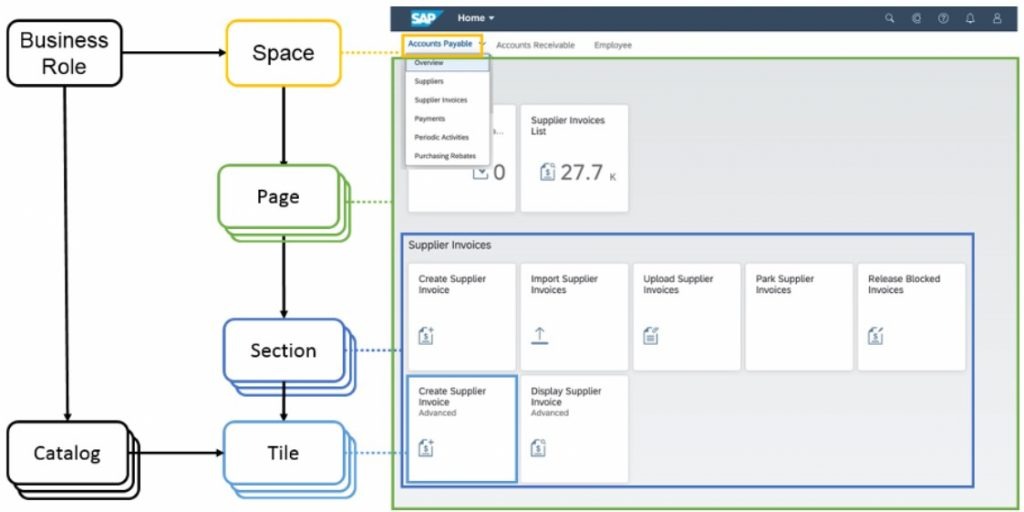Select Purchasing Rebates menu entry
The height and width of the screenshot is (512, 1024).
point(445,156)
